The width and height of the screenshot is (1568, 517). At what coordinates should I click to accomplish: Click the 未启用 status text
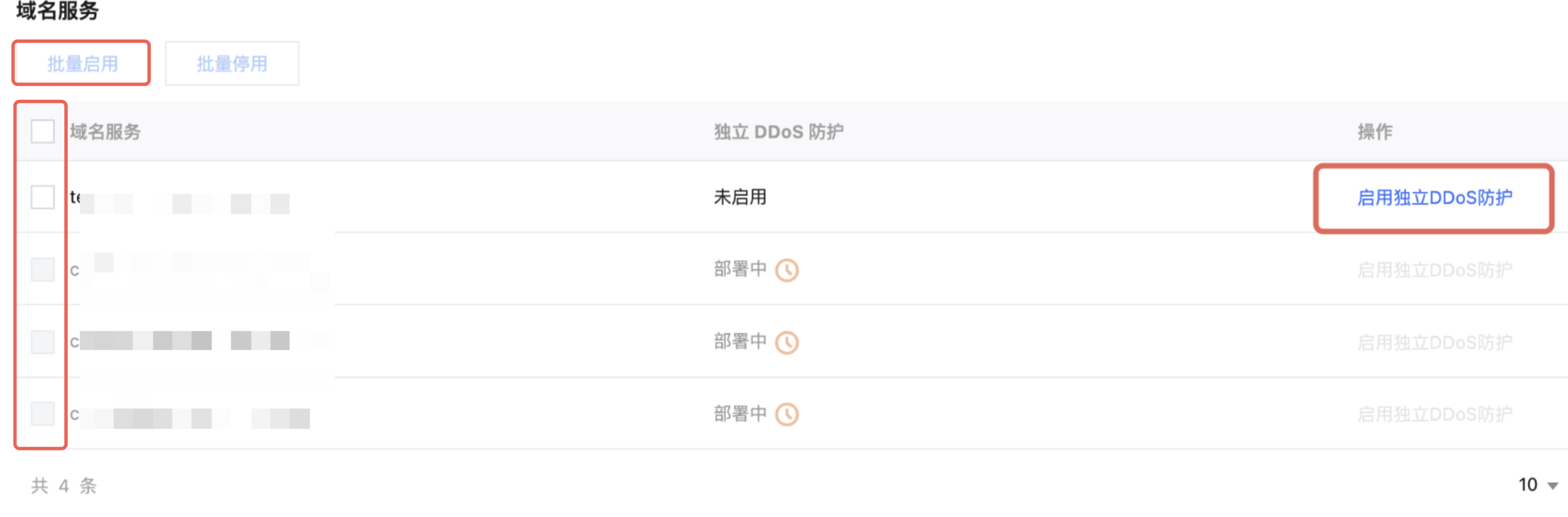coord(739,198)
